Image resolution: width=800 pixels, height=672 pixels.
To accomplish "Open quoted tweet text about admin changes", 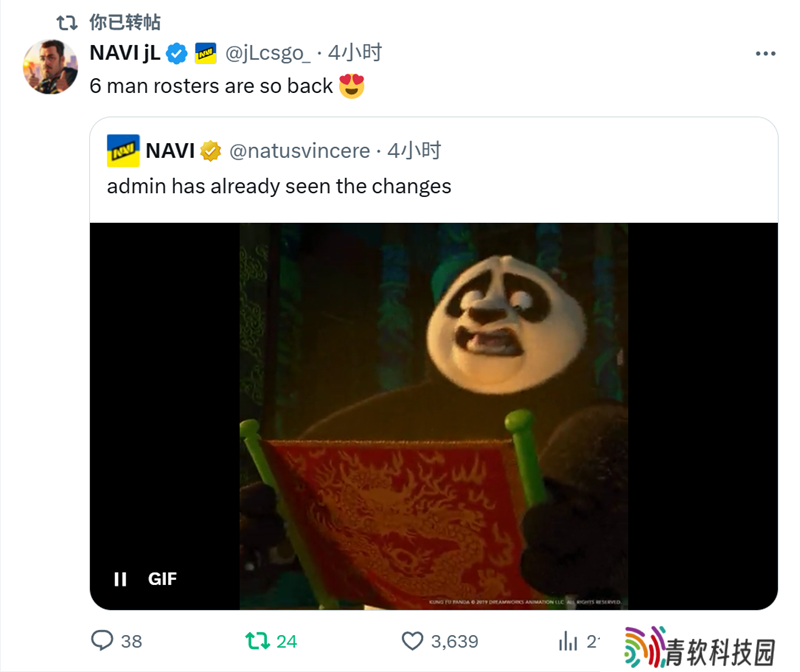I will [279, 186].
